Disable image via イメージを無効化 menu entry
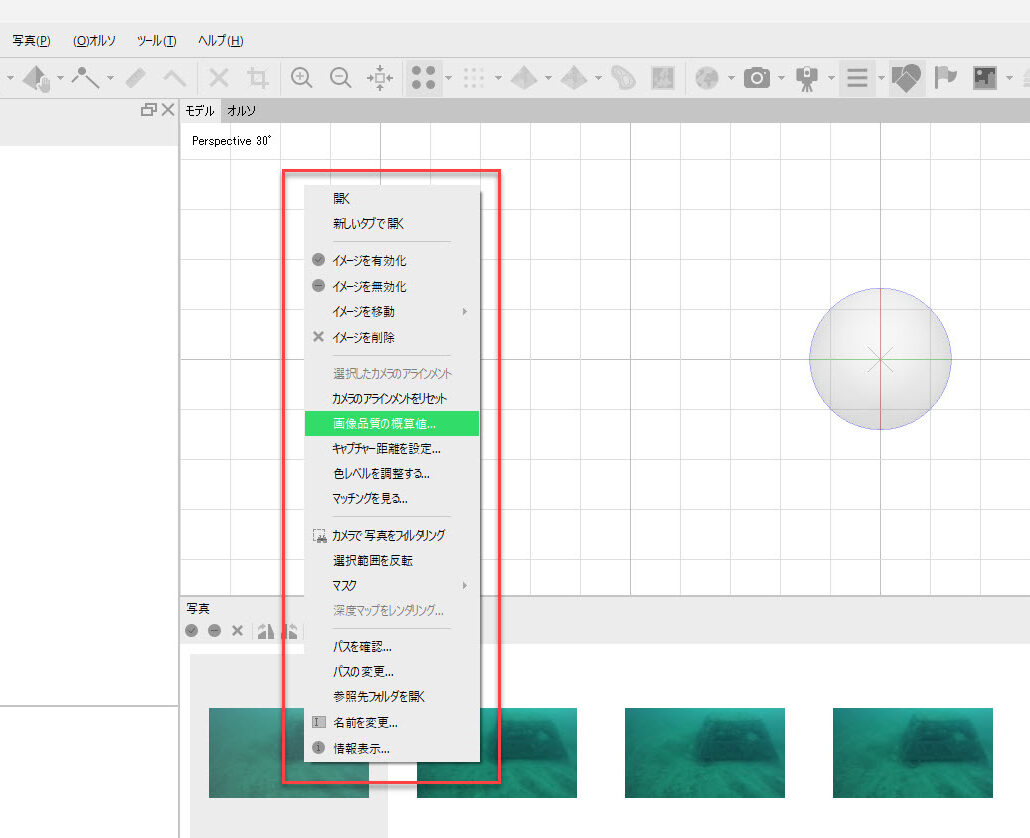 pyautogui.click(x=370, y=286)
